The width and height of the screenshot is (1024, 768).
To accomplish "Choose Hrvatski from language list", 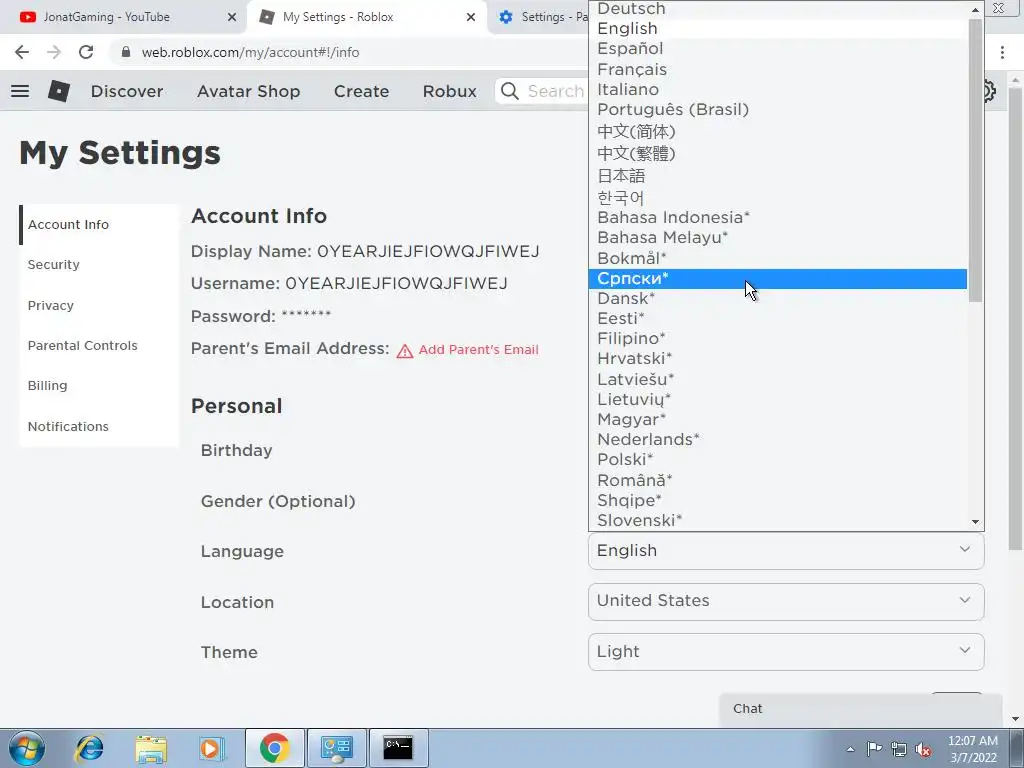I will point(777,359).
